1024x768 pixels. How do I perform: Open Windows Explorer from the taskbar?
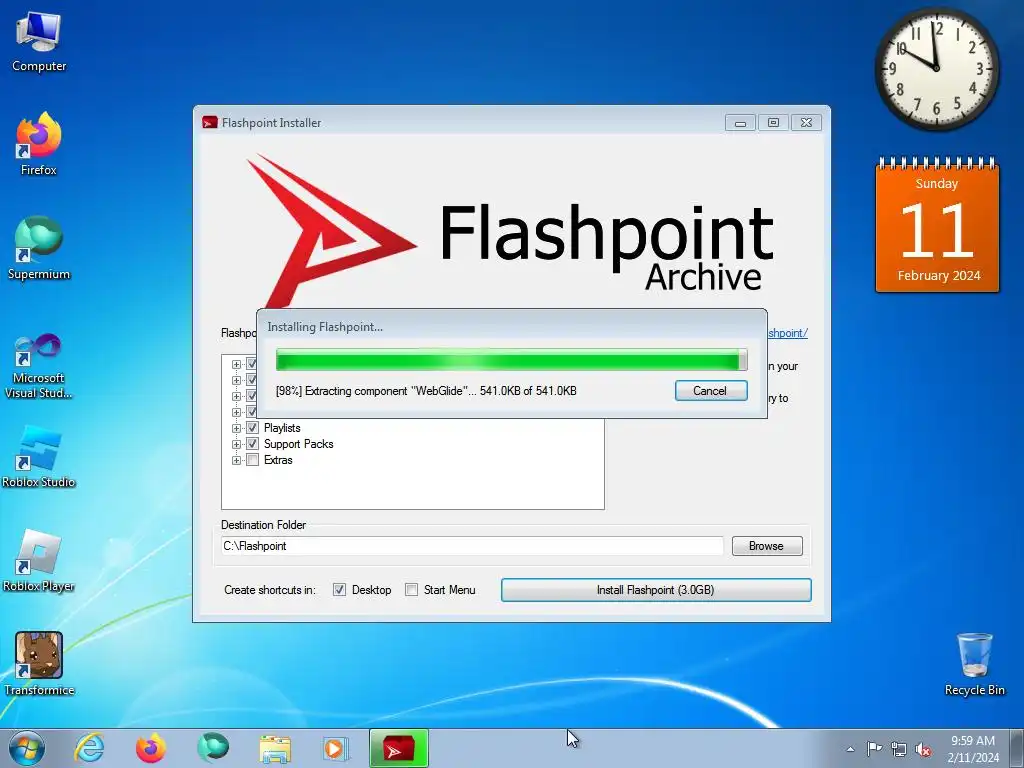pyautogui.click(x=275, y=748)
